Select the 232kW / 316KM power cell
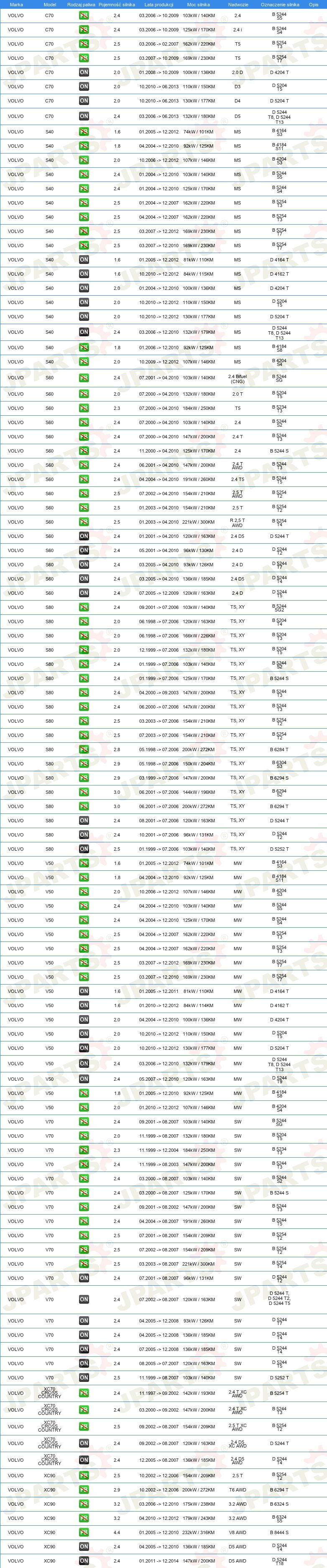Viewport: 327px width, 1568px height. coord(199,1533)
